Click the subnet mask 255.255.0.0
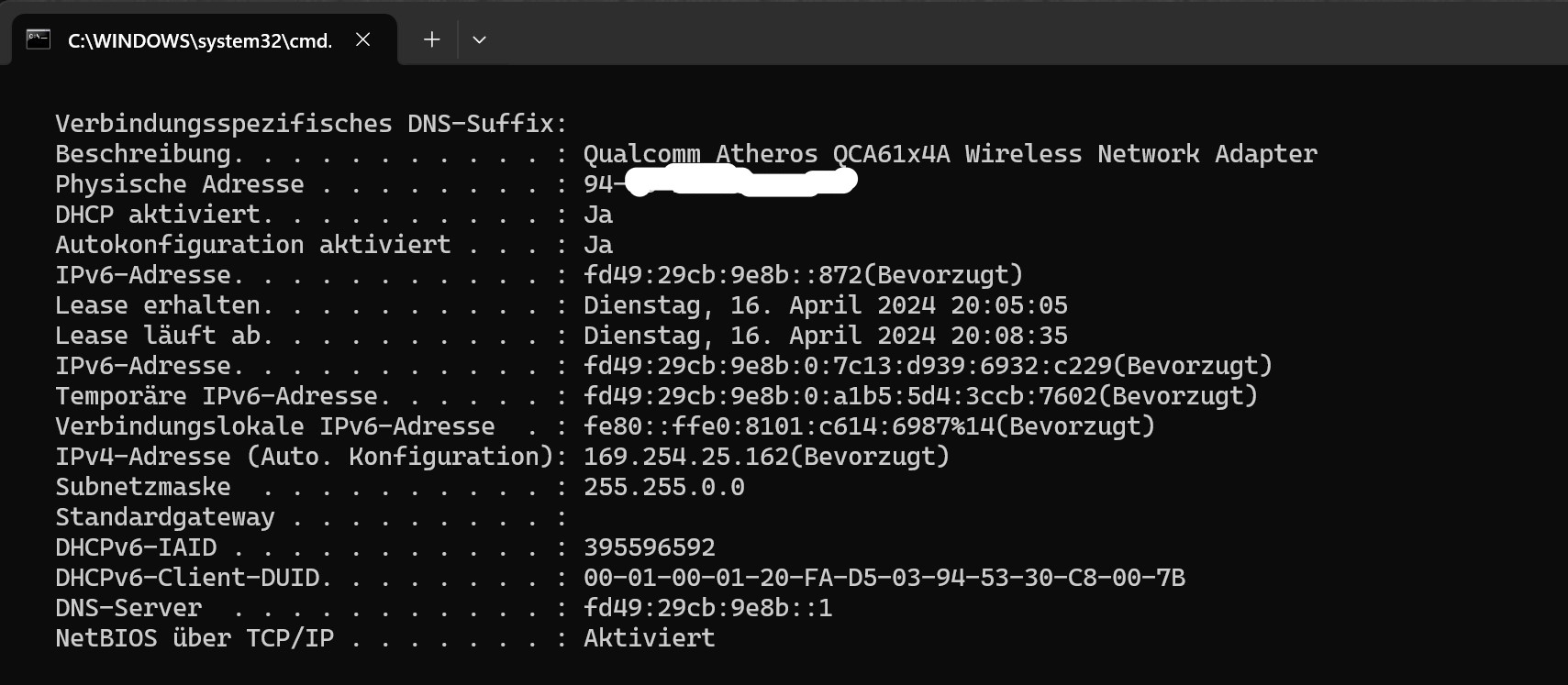 [663, 487]
